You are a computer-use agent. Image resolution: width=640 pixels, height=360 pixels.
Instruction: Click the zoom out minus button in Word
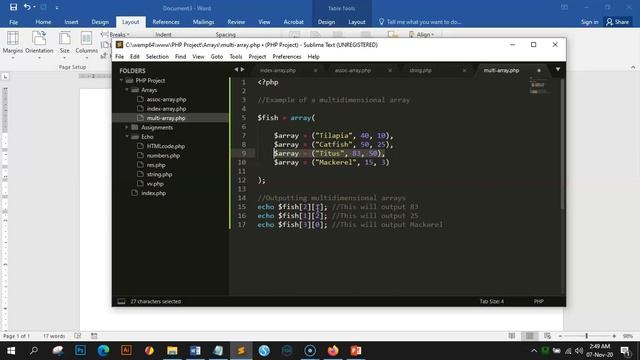[x=560, y=336]
